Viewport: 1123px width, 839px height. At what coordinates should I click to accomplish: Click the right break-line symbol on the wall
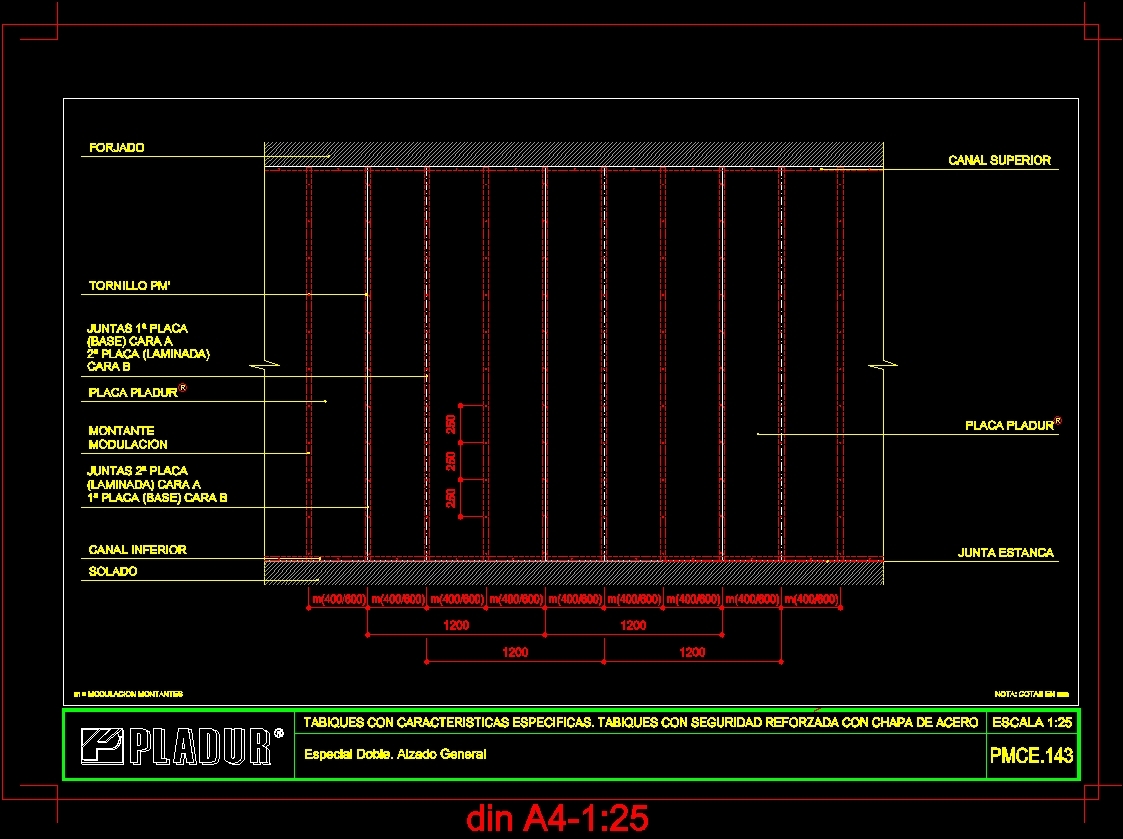(x=882, y=364)
